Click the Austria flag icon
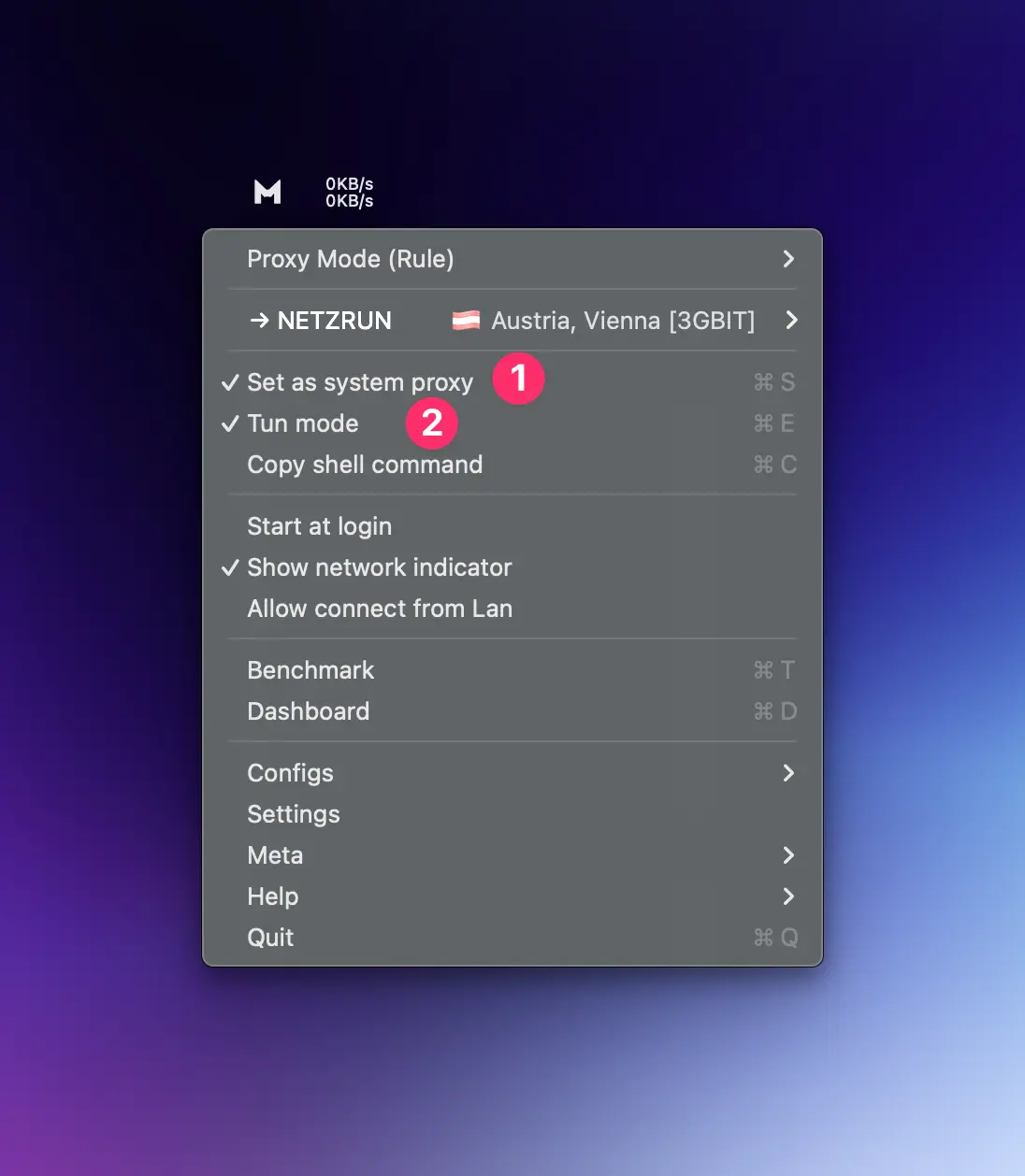 tap(466, 321)
